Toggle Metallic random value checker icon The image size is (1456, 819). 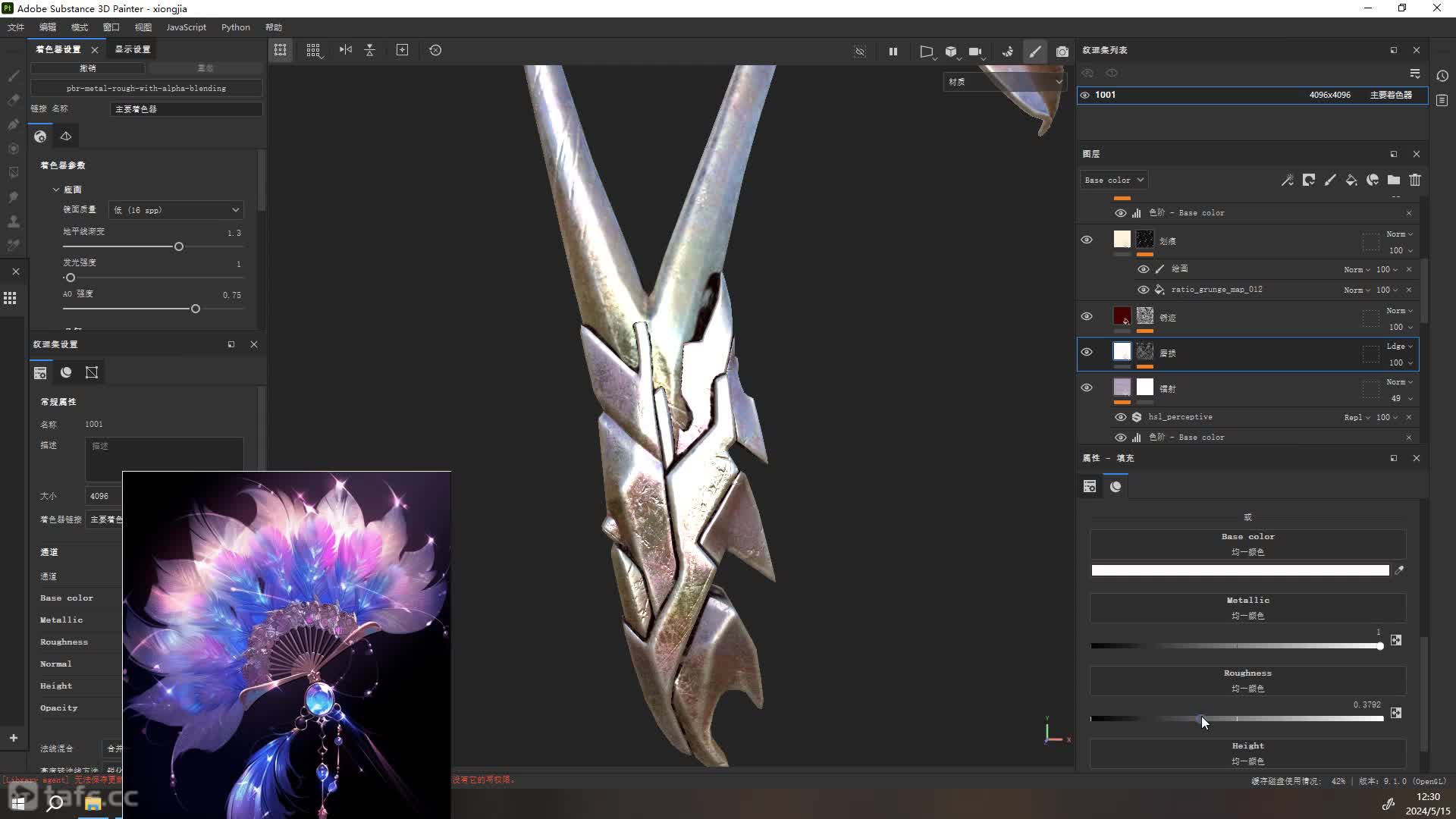click(x=1396, y=640)
